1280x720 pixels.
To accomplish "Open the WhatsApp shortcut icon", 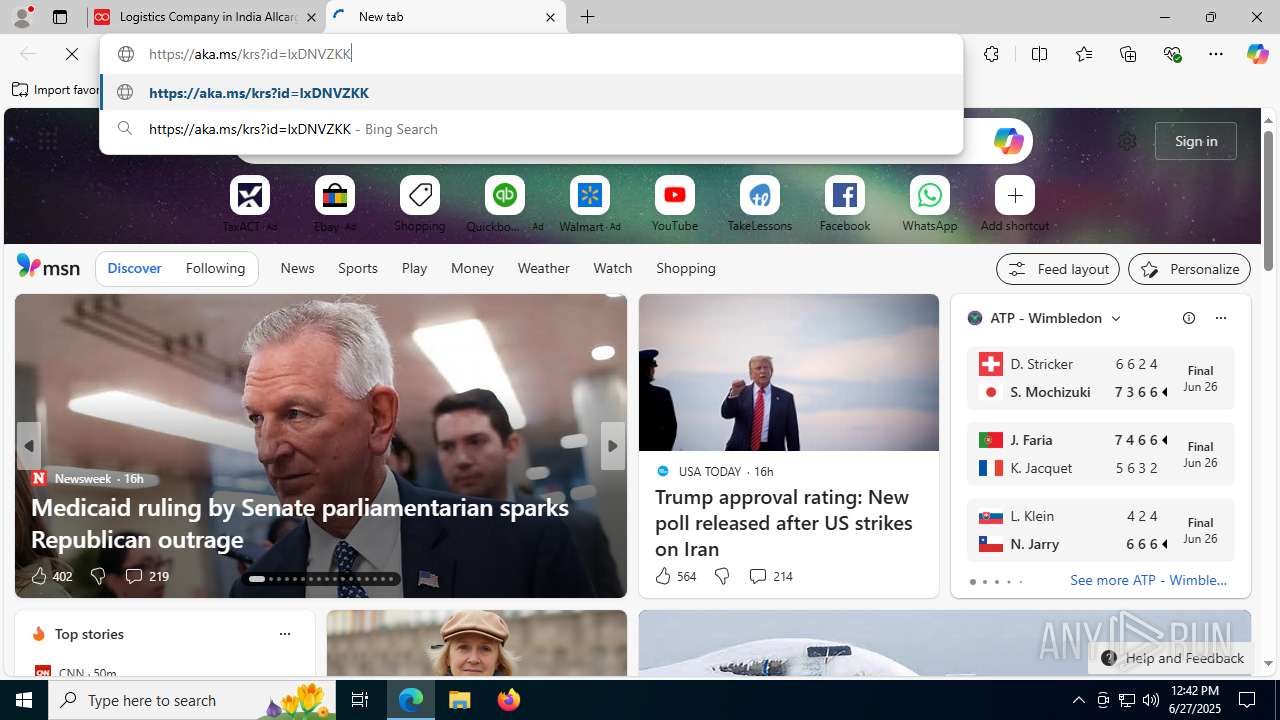I will [x=930, y=195].
